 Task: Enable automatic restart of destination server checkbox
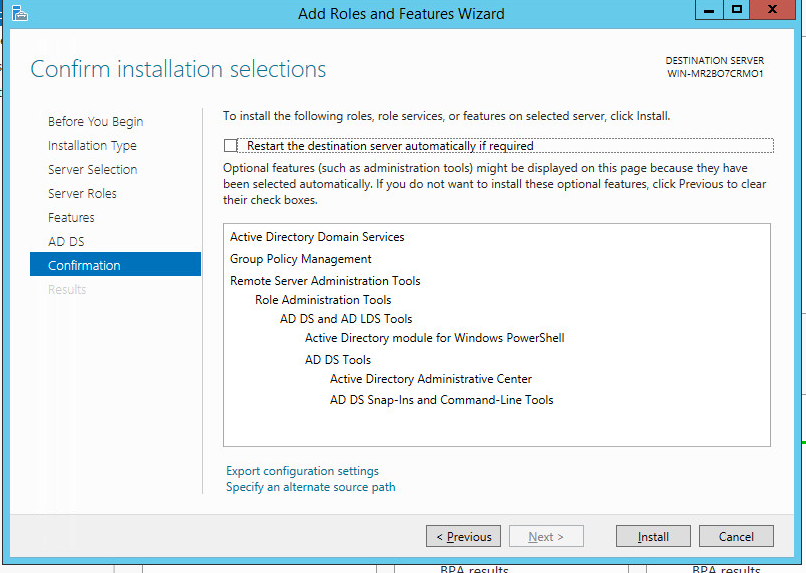click(232, 146)
